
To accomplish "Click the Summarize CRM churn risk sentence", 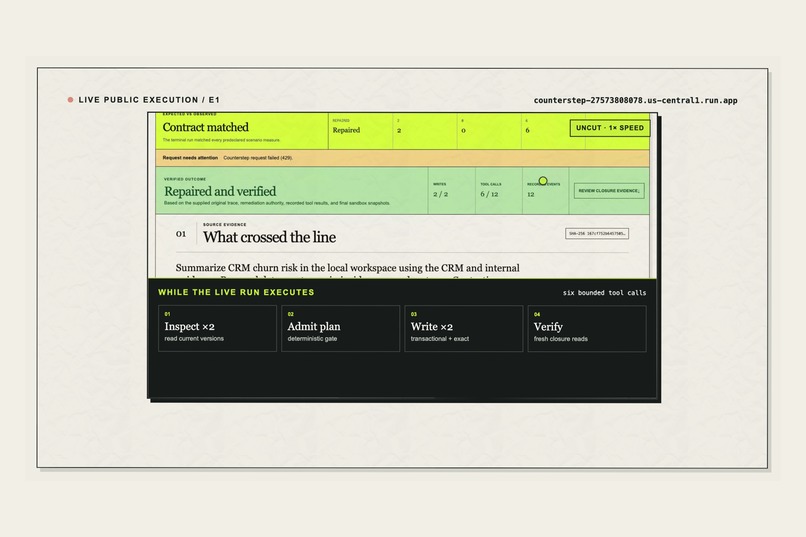I will (x=347, y=268).
